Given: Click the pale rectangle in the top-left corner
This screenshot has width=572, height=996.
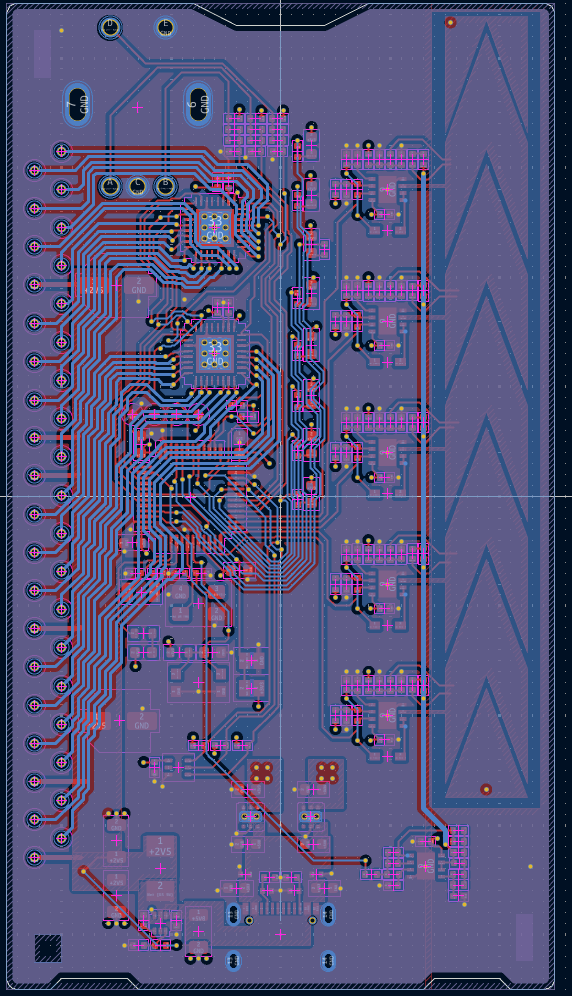Looking at the screenshot, I should click(43, 53).
